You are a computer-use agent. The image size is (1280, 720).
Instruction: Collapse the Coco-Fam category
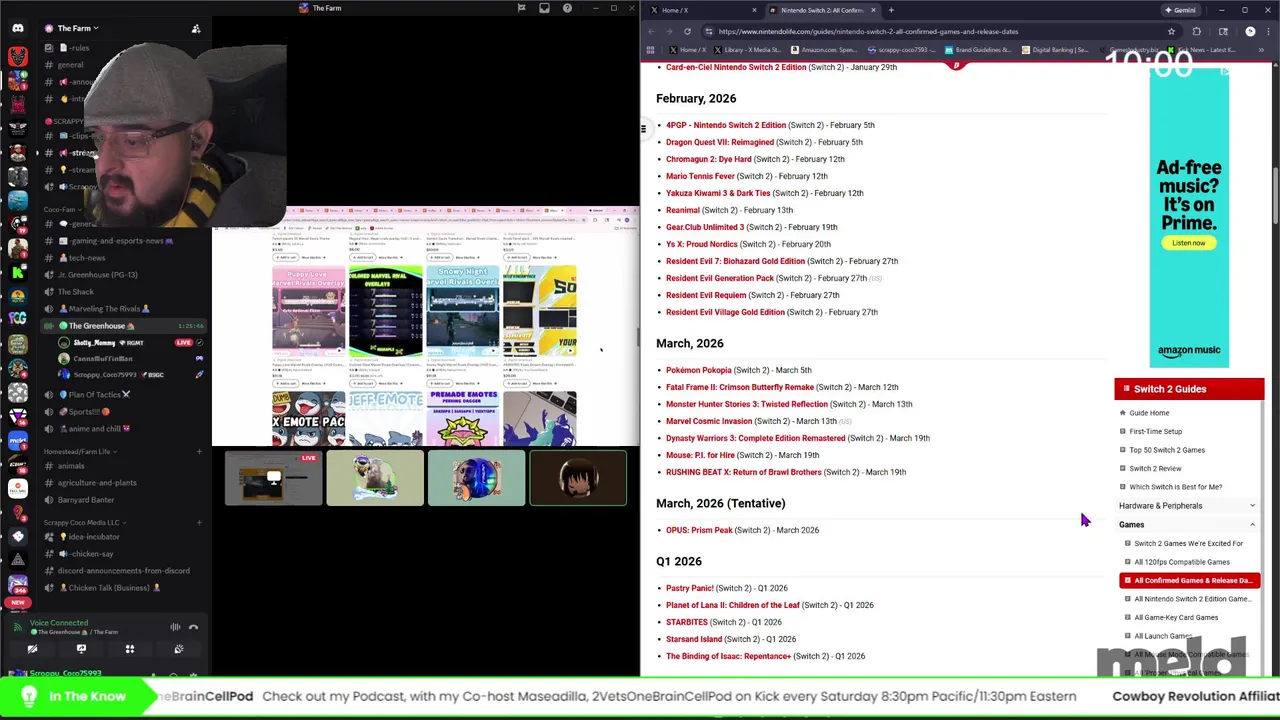click(62, 209)
